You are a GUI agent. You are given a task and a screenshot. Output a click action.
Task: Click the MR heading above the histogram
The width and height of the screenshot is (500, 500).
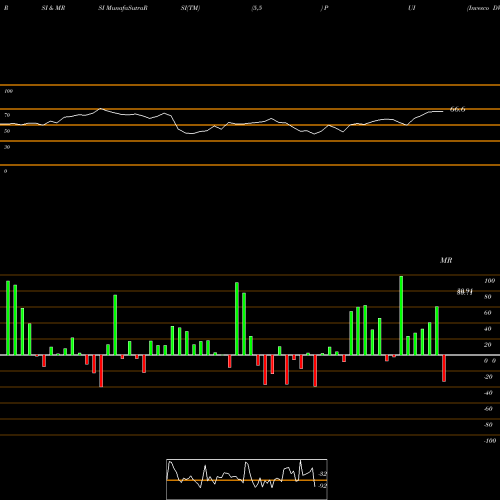(x=446, y=260)
